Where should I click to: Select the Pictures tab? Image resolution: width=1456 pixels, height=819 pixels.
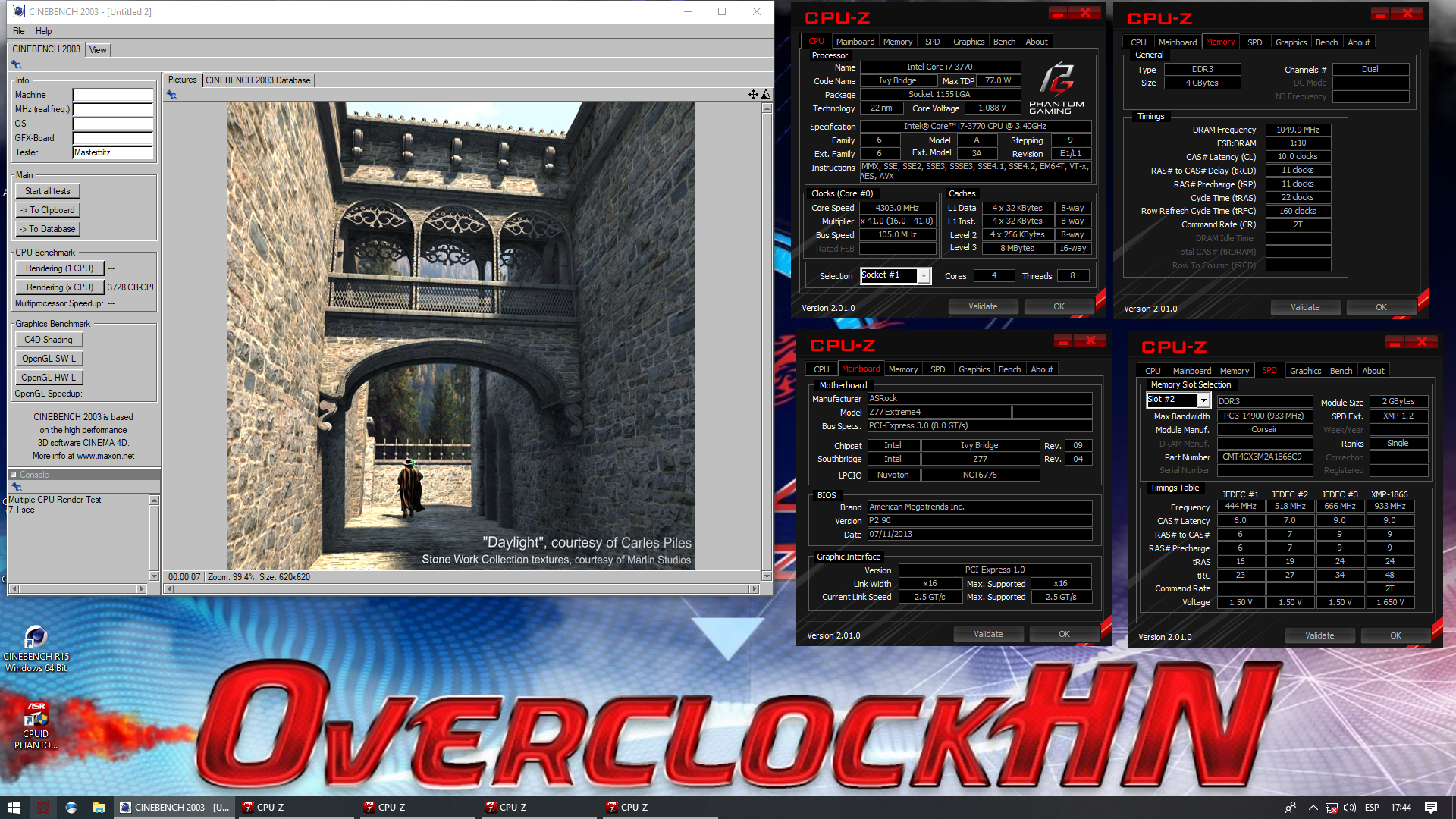pos(182,80)
